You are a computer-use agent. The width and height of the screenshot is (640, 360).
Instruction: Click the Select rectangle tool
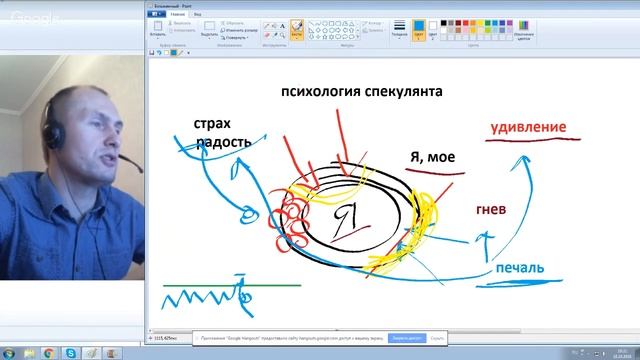[x=209, y=27]
